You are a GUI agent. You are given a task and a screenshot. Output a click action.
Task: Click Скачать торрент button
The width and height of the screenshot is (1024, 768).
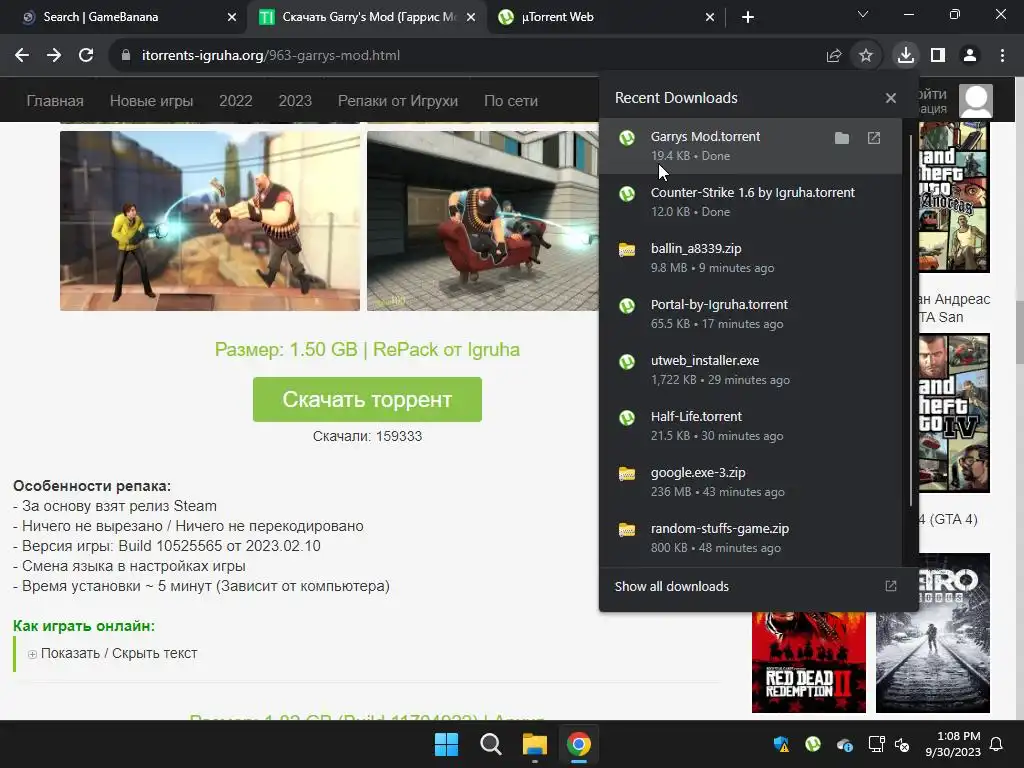click(367, 399)
